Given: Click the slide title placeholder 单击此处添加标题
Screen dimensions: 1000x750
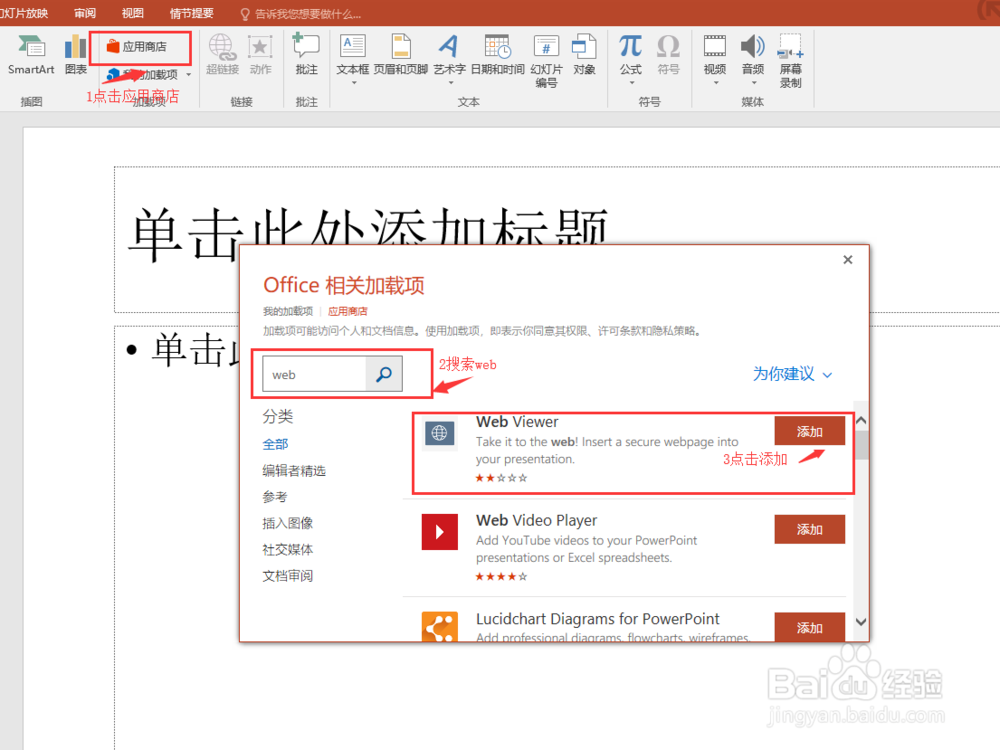Looking at the screenshot, I should point(367,233).
